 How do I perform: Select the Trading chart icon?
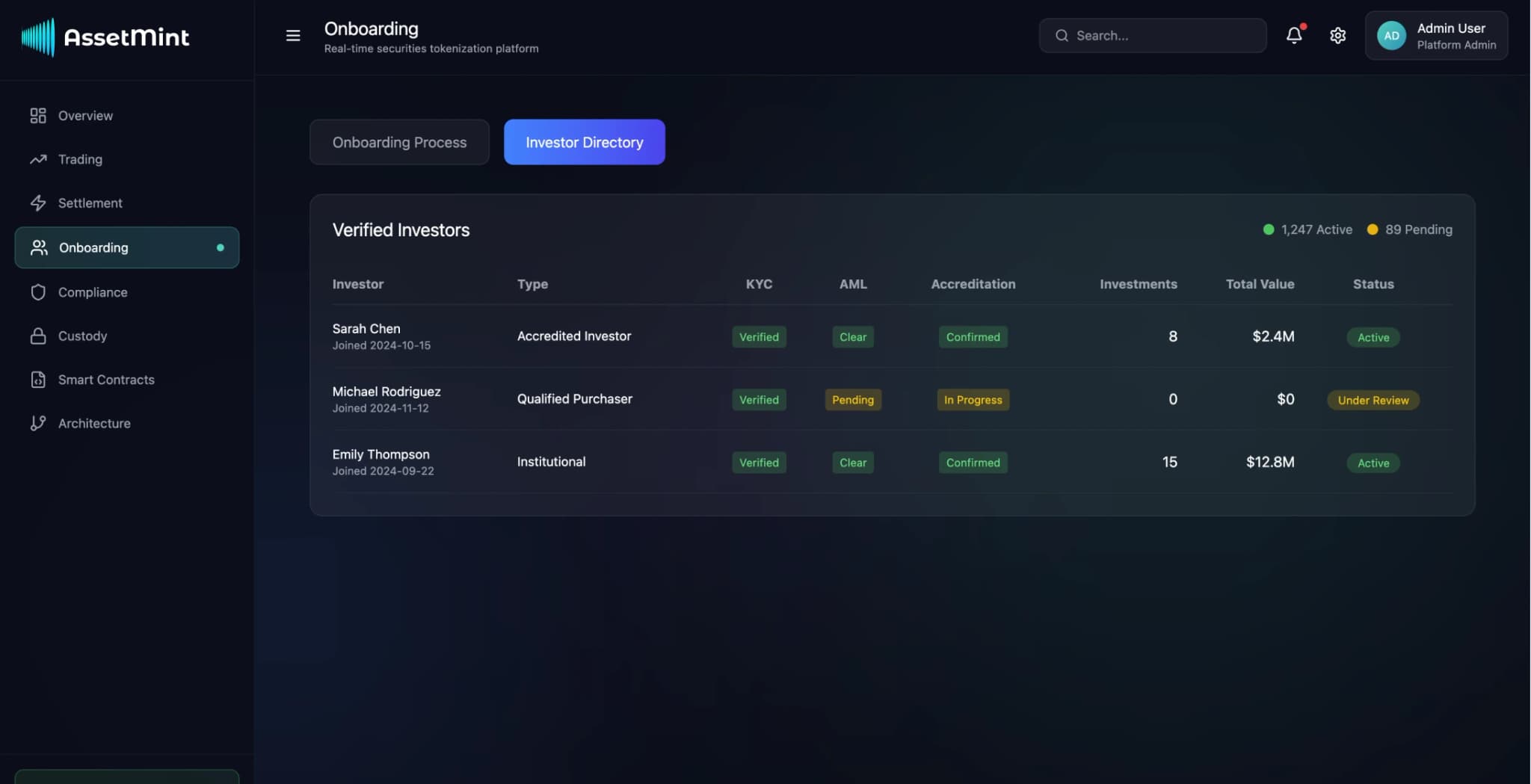[39, 159]
